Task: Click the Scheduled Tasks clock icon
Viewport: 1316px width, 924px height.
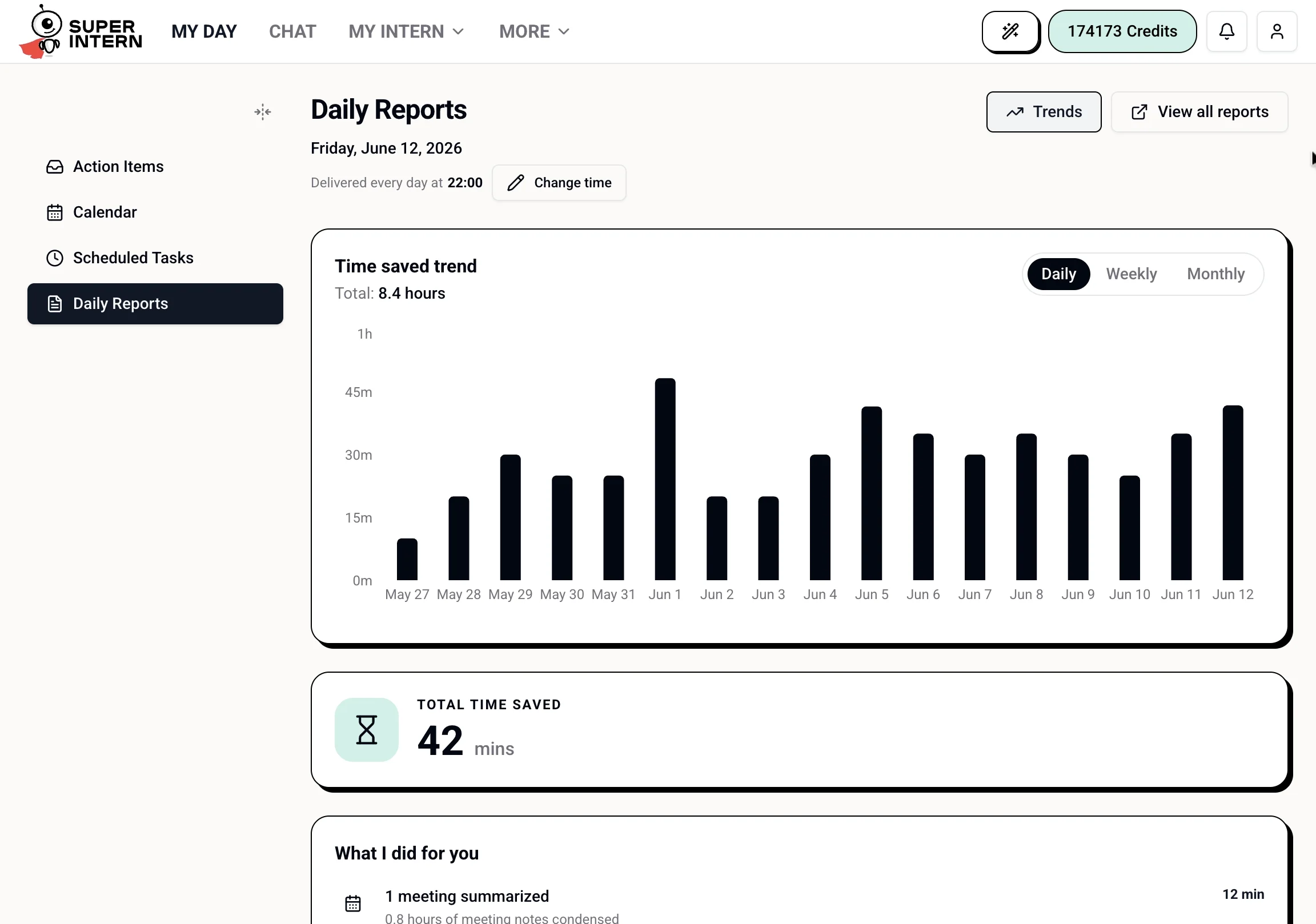Action: click(x=54, y=258)
